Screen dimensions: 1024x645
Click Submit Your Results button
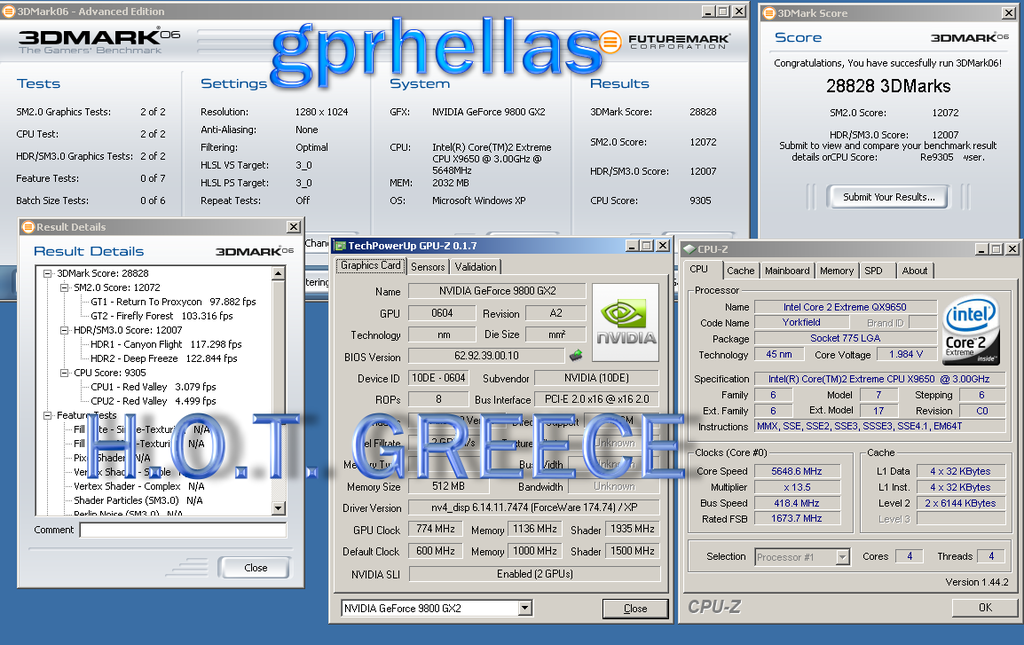click(888, 197)
